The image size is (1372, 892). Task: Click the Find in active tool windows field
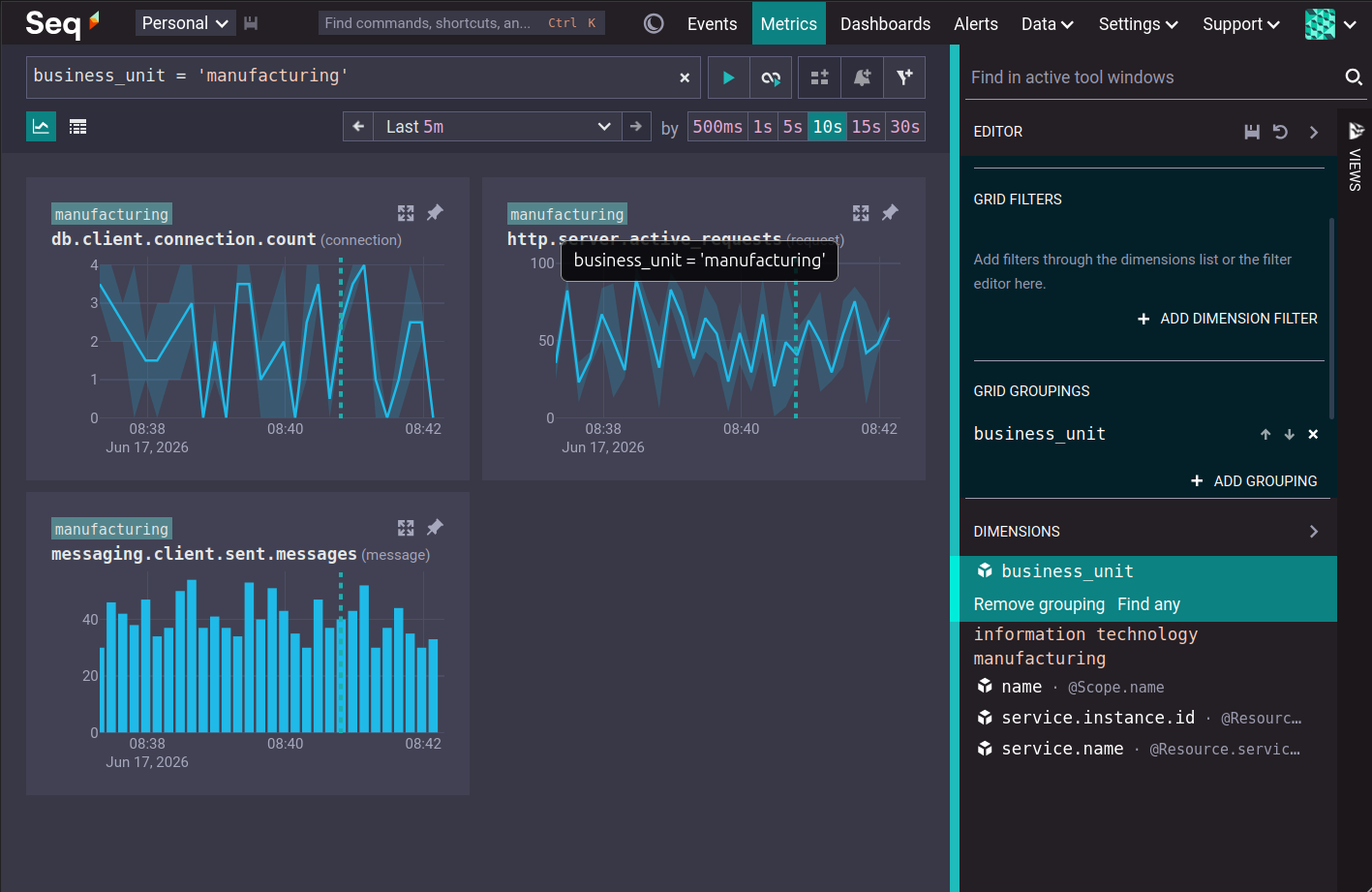(x=1152, y=77)
